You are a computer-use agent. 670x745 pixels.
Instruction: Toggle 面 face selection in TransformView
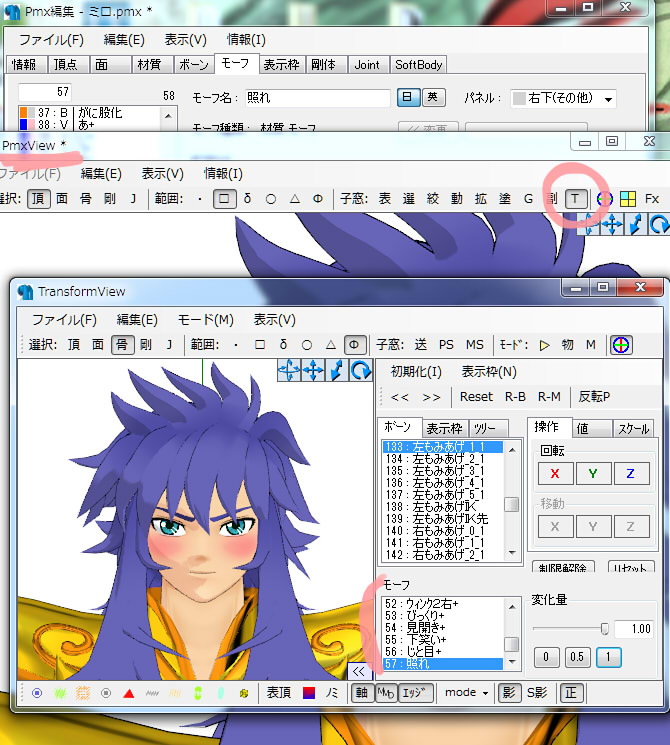coord(98,345)
